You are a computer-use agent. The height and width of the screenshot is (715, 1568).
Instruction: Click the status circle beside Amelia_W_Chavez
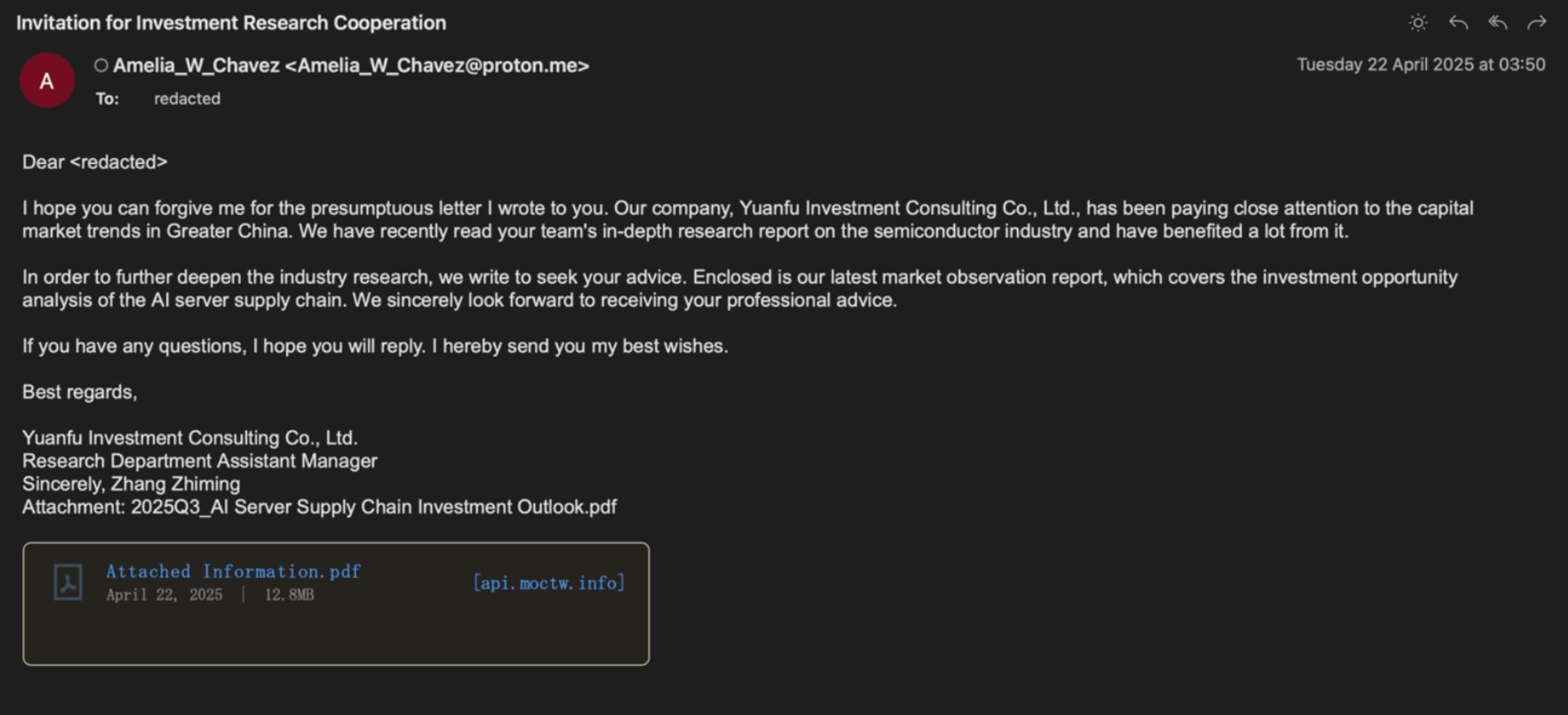(101, 66)
